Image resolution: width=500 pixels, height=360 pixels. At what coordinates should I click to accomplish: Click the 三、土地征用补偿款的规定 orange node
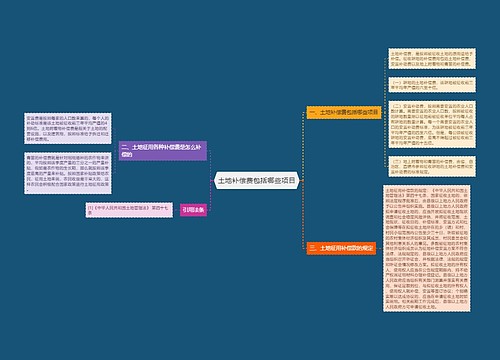(x=341, y=248)
